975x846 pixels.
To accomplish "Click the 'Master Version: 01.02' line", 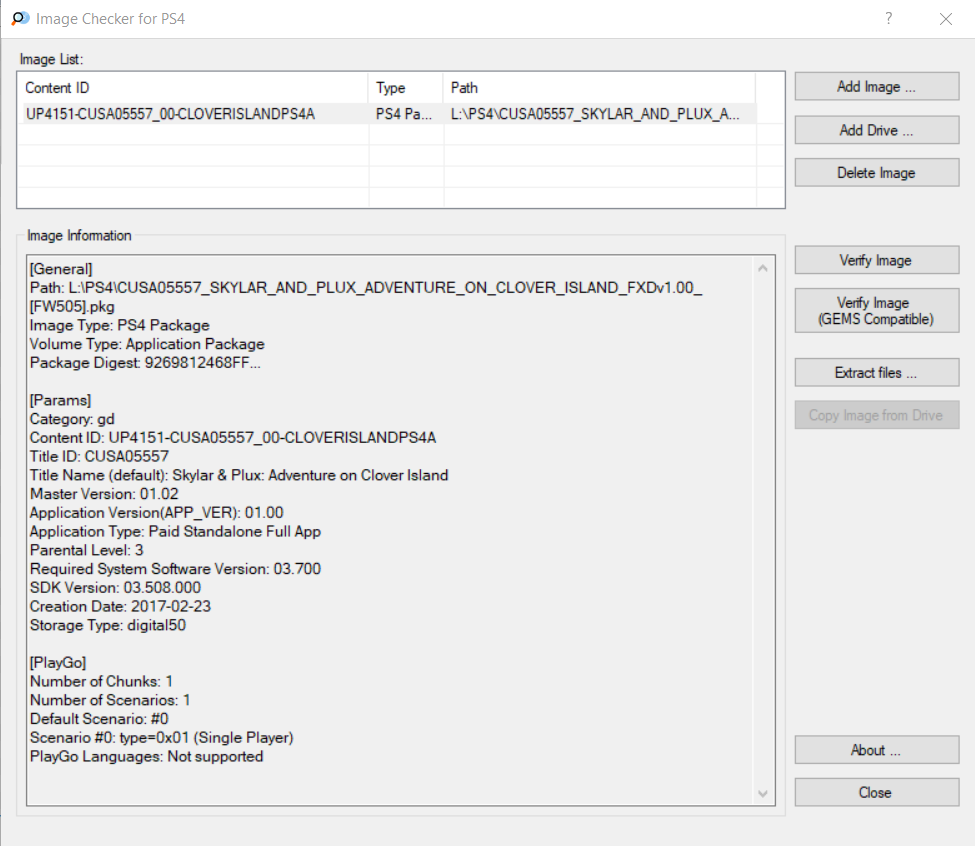I will coord(104,494).
